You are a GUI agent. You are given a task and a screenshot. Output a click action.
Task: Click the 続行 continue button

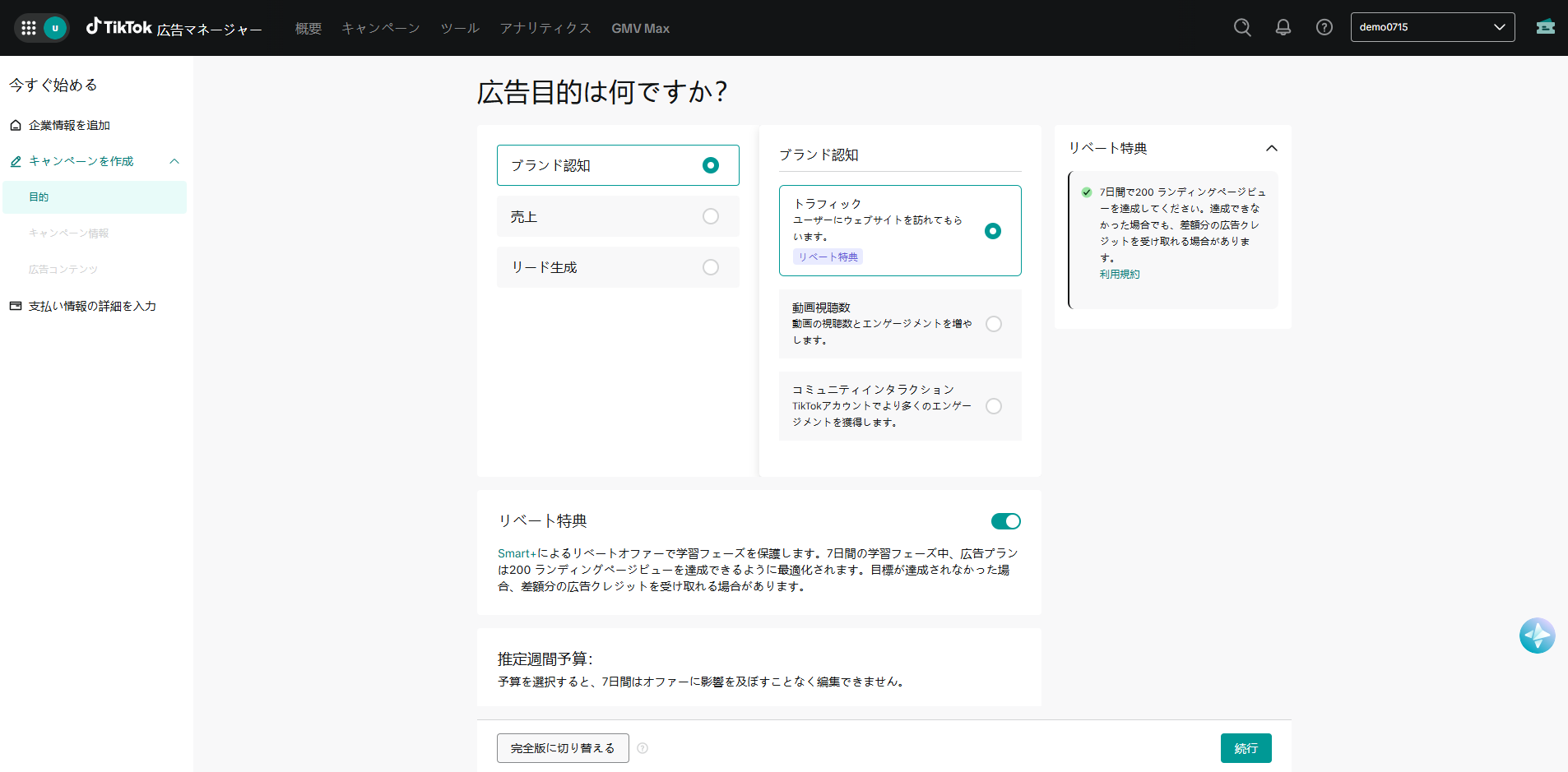[x=1246, y=748]
